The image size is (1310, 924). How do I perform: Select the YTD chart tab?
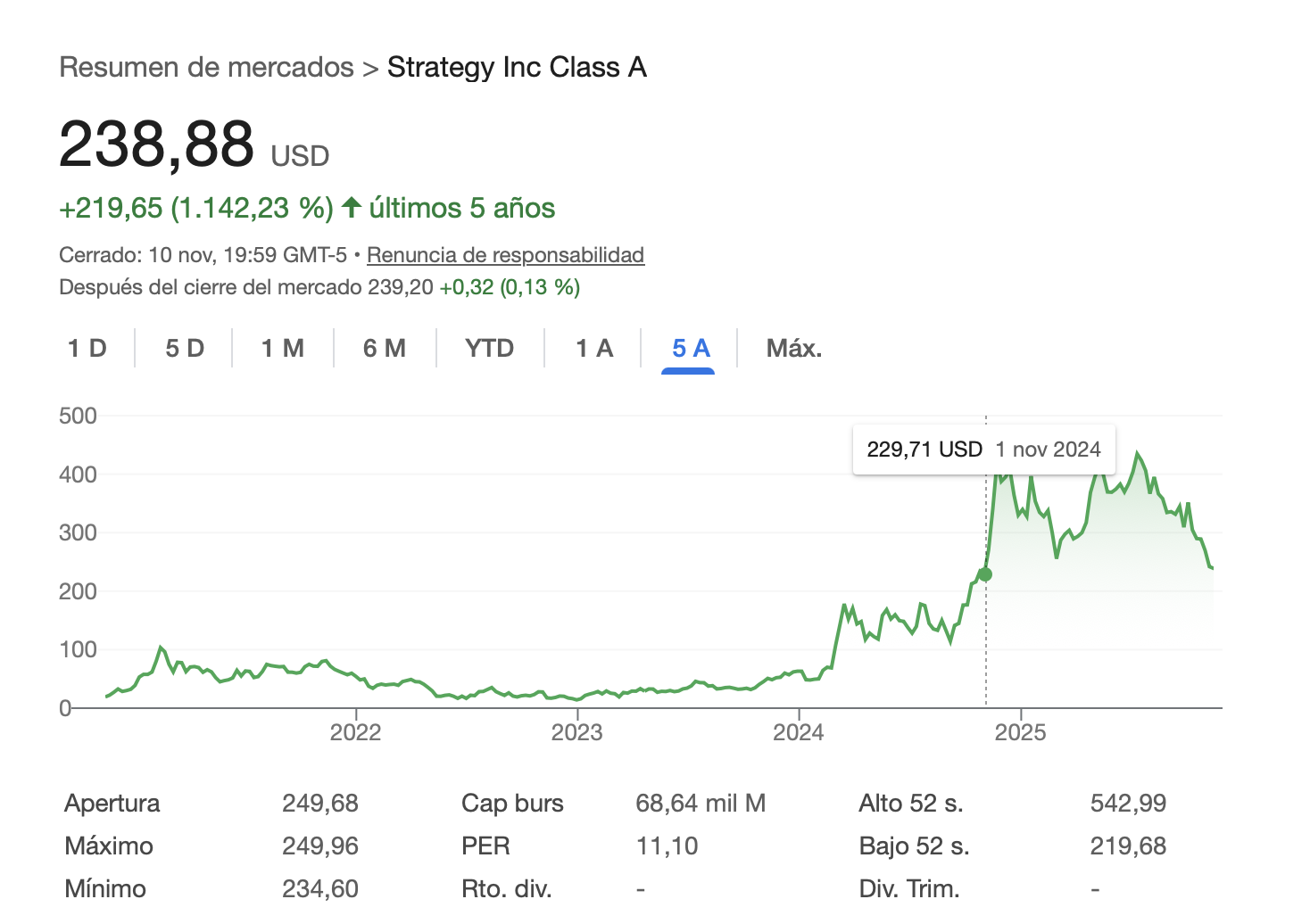[x=490, y=348]
